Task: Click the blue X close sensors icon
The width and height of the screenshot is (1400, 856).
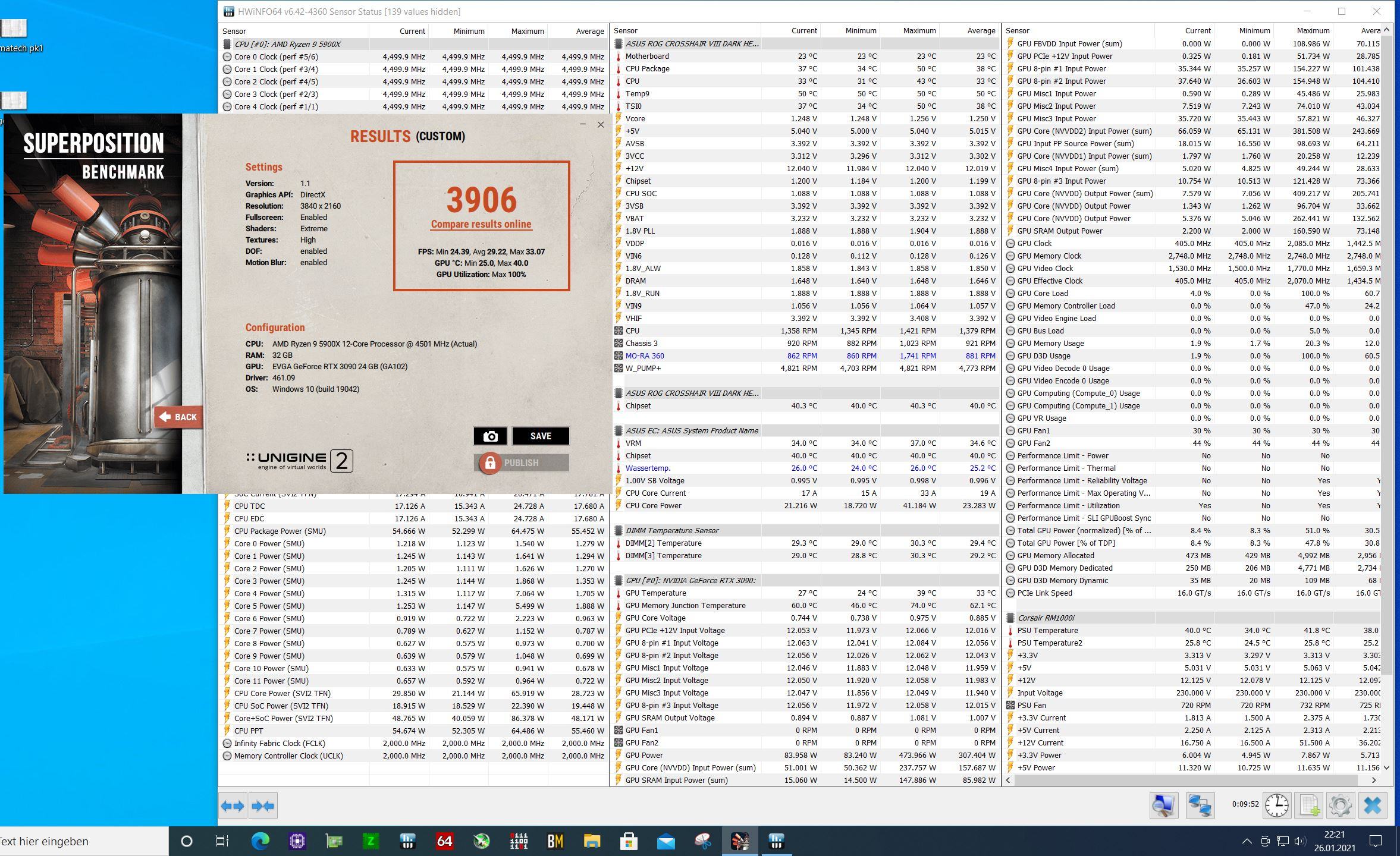Action: pos(1373,805)
